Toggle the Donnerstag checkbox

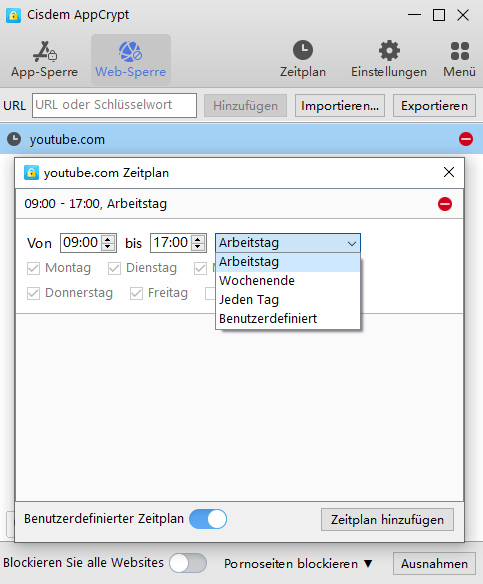[x=34, y=293]
